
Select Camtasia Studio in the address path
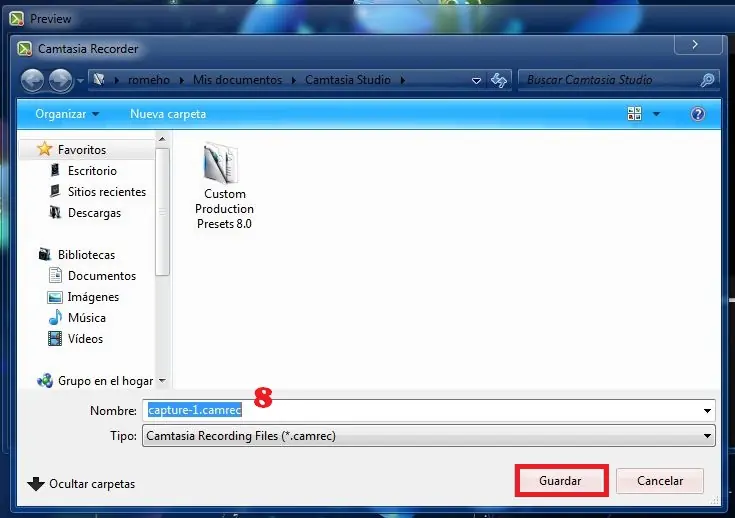pyautogui.click(x=348, y=80)
